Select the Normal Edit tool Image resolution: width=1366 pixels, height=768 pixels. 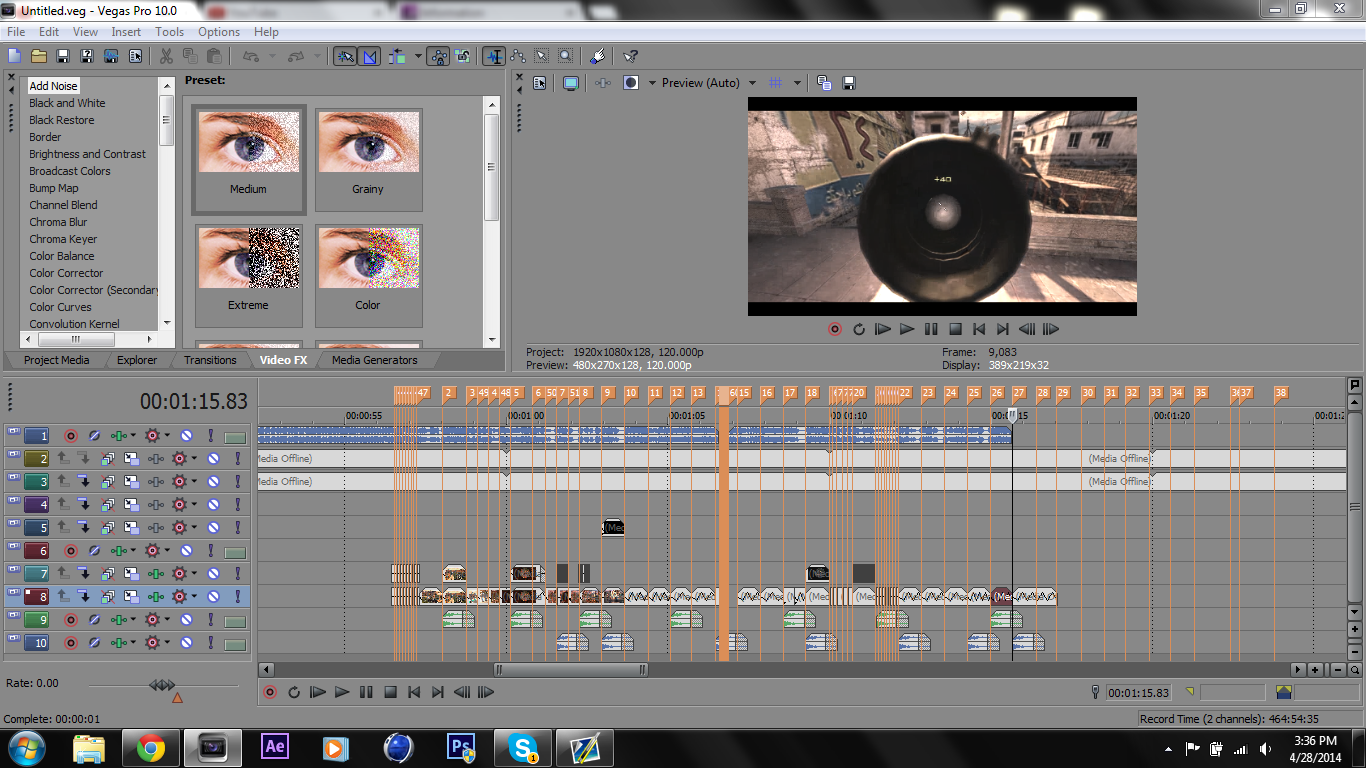tap(494, 56)
